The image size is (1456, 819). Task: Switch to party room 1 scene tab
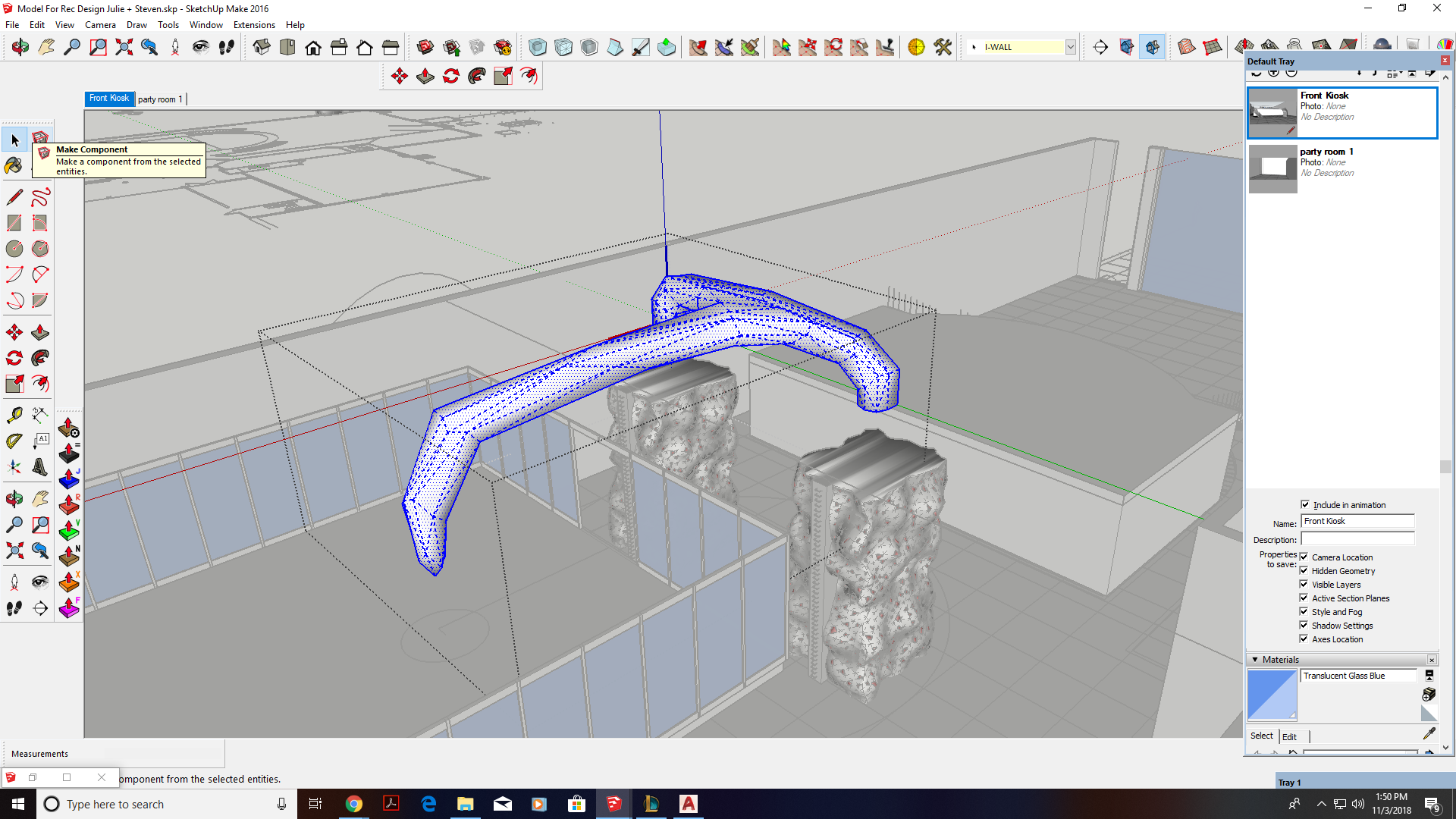160,99
